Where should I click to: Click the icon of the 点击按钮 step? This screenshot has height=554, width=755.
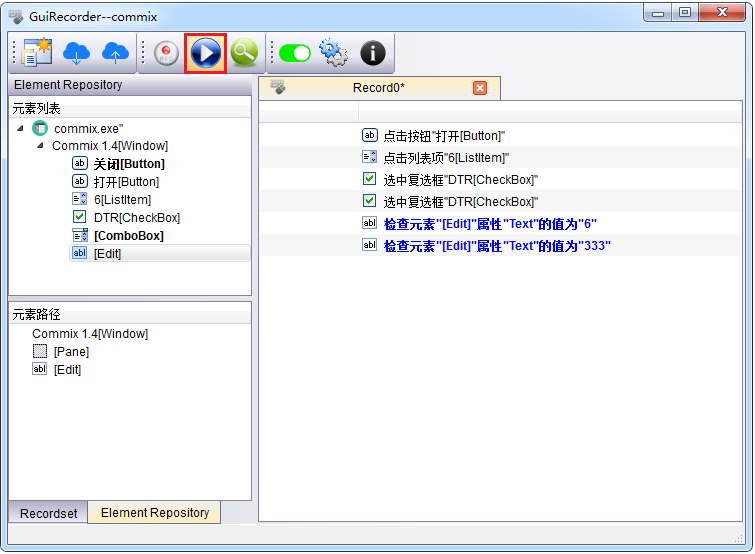pyautogui.click(x=369, y=135)
